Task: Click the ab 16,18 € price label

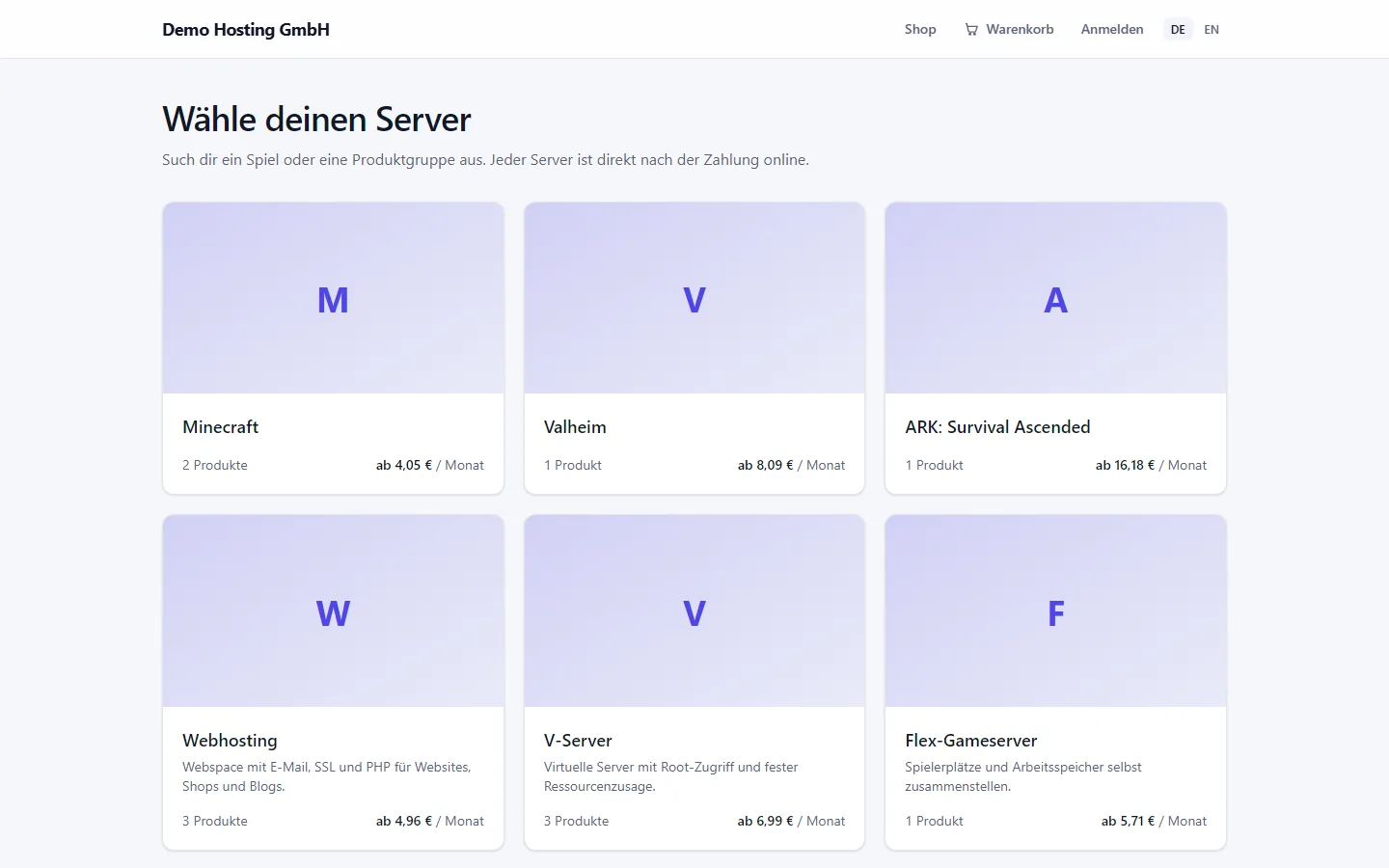Action: coord(1125,465)
